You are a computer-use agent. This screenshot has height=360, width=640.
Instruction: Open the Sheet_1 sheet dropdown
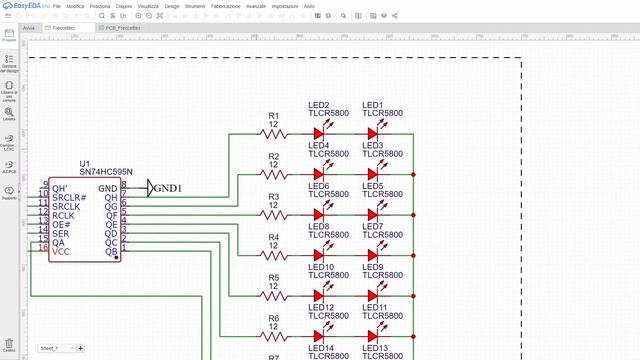(57, 348)
